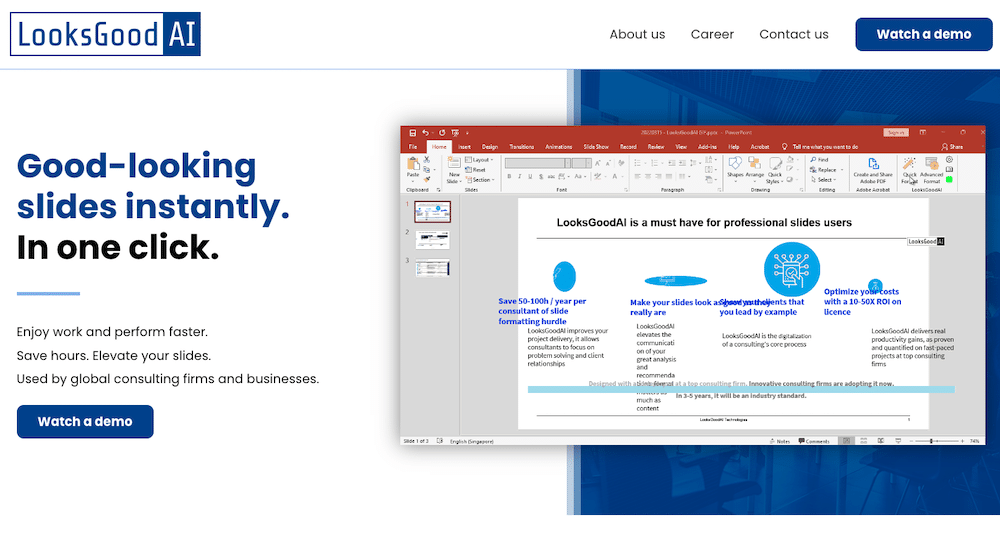Switch to the Design ribbon tab

(490, 147)
